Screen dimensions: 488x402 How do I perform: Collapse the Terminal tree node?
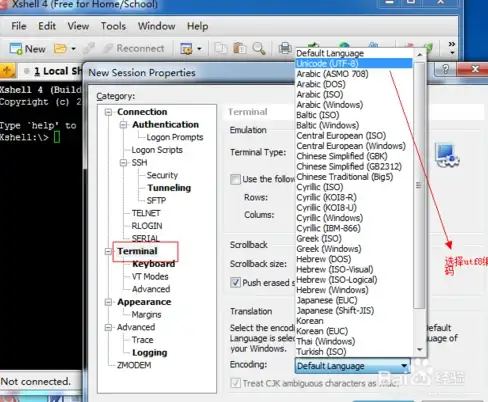(108, 251)
